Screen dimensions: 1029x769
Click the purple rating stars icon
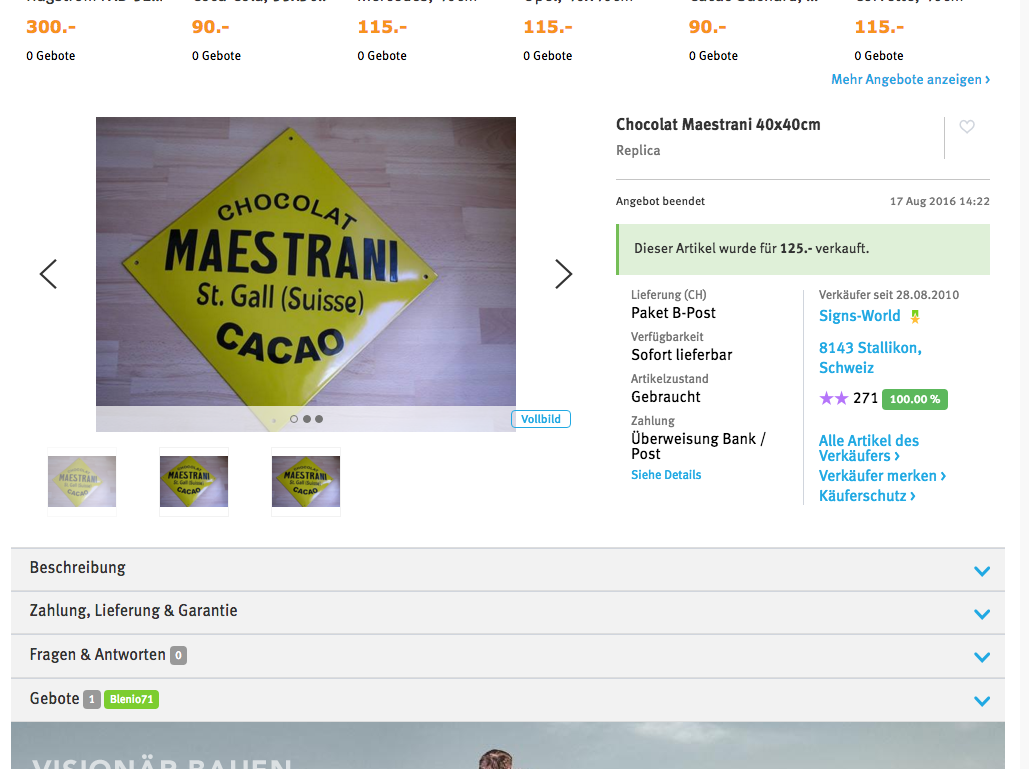[x=833, y=398]
